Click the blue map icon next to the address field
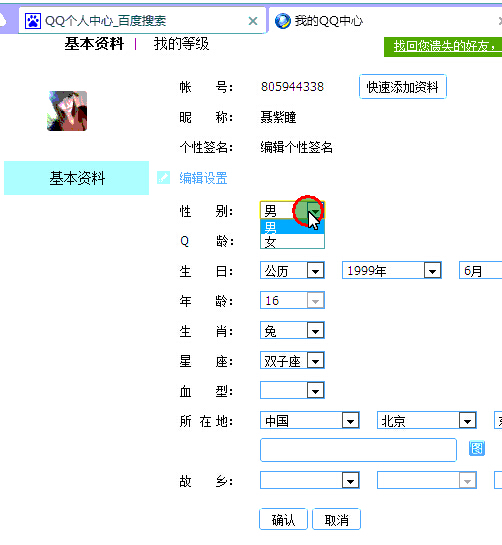Viewport: 502px width, 545px height. point(477,448)
